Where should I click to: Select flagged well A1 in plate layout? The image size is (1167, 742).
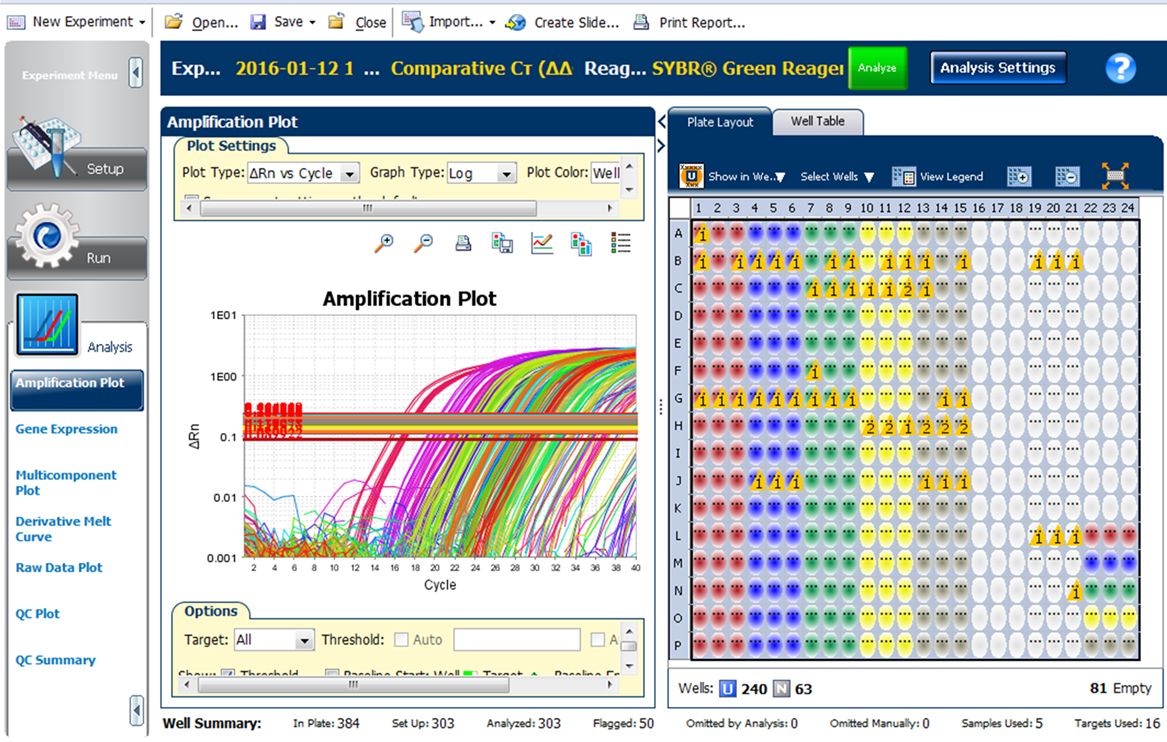point(701,233)
